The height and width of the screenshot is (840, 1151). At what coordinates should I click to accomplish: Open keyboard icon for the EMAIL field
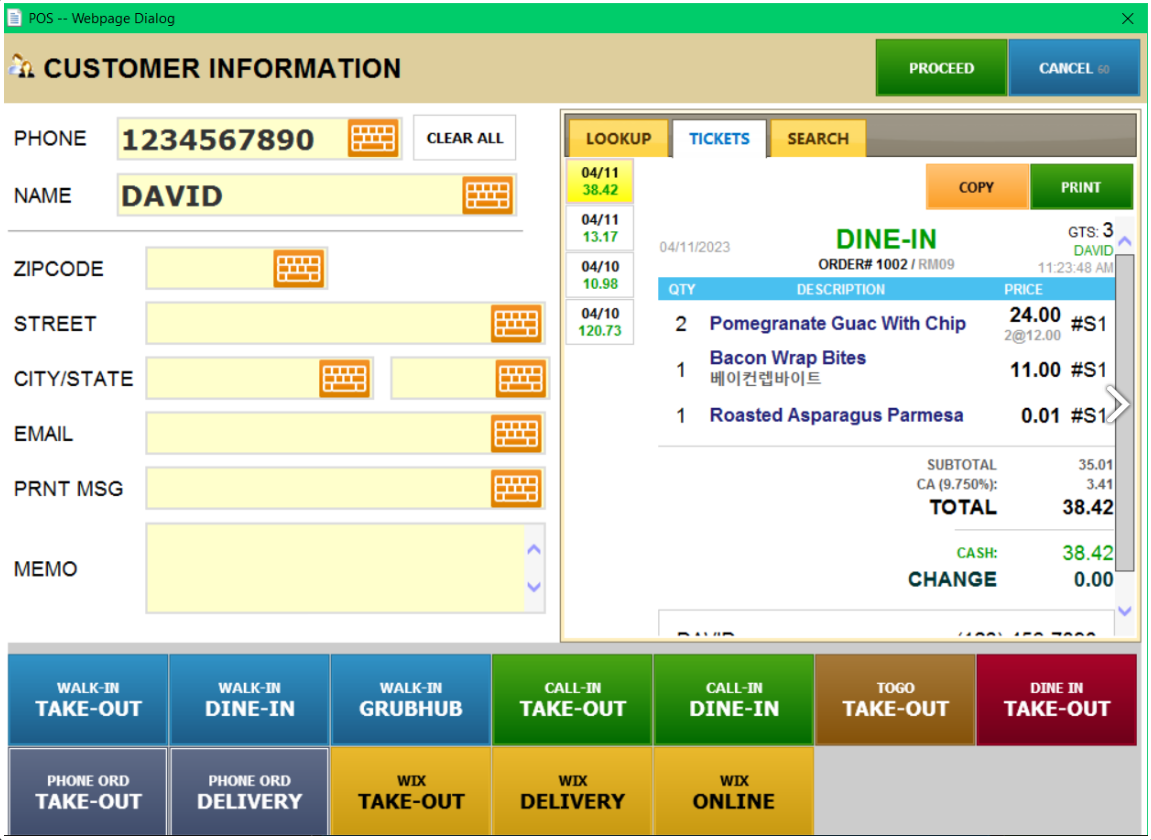click(516, 434)
